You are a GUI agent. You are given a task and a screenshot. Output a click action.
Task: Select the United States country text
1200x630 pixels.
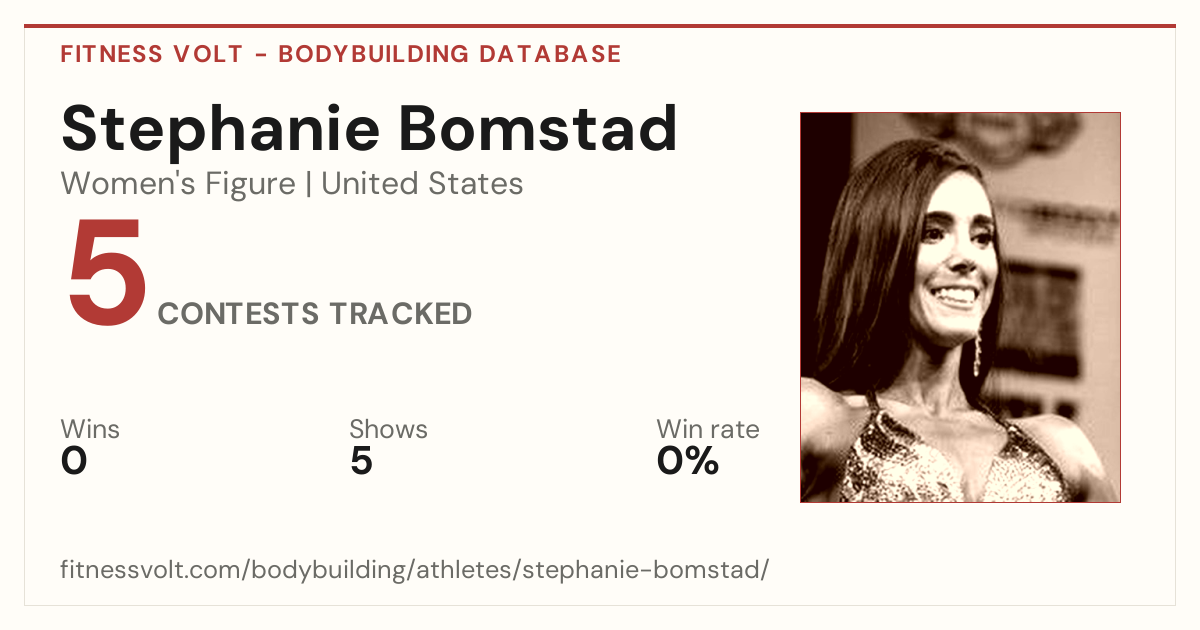pyautogui.click(x=422, y=184)
